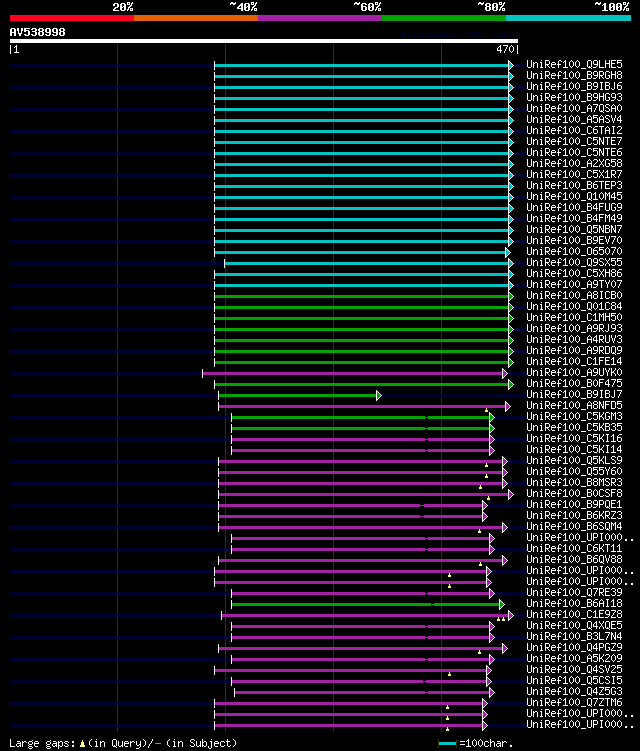Click the short green alignment bar for B9IBJ7
Viewport: 640px width, 751px height.
[300, 396]
